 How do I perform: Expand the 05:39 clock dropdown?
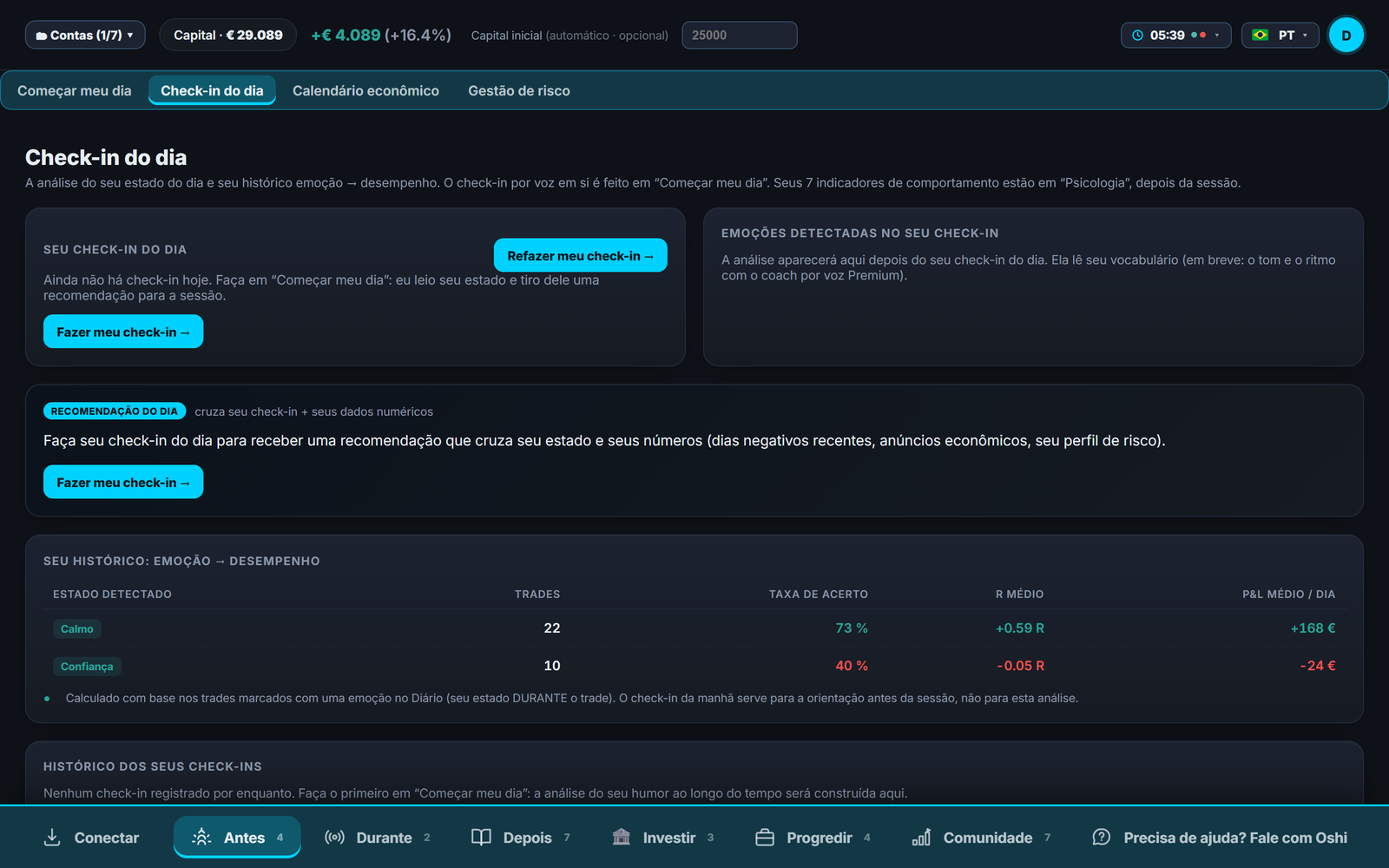click(1175, 35)
